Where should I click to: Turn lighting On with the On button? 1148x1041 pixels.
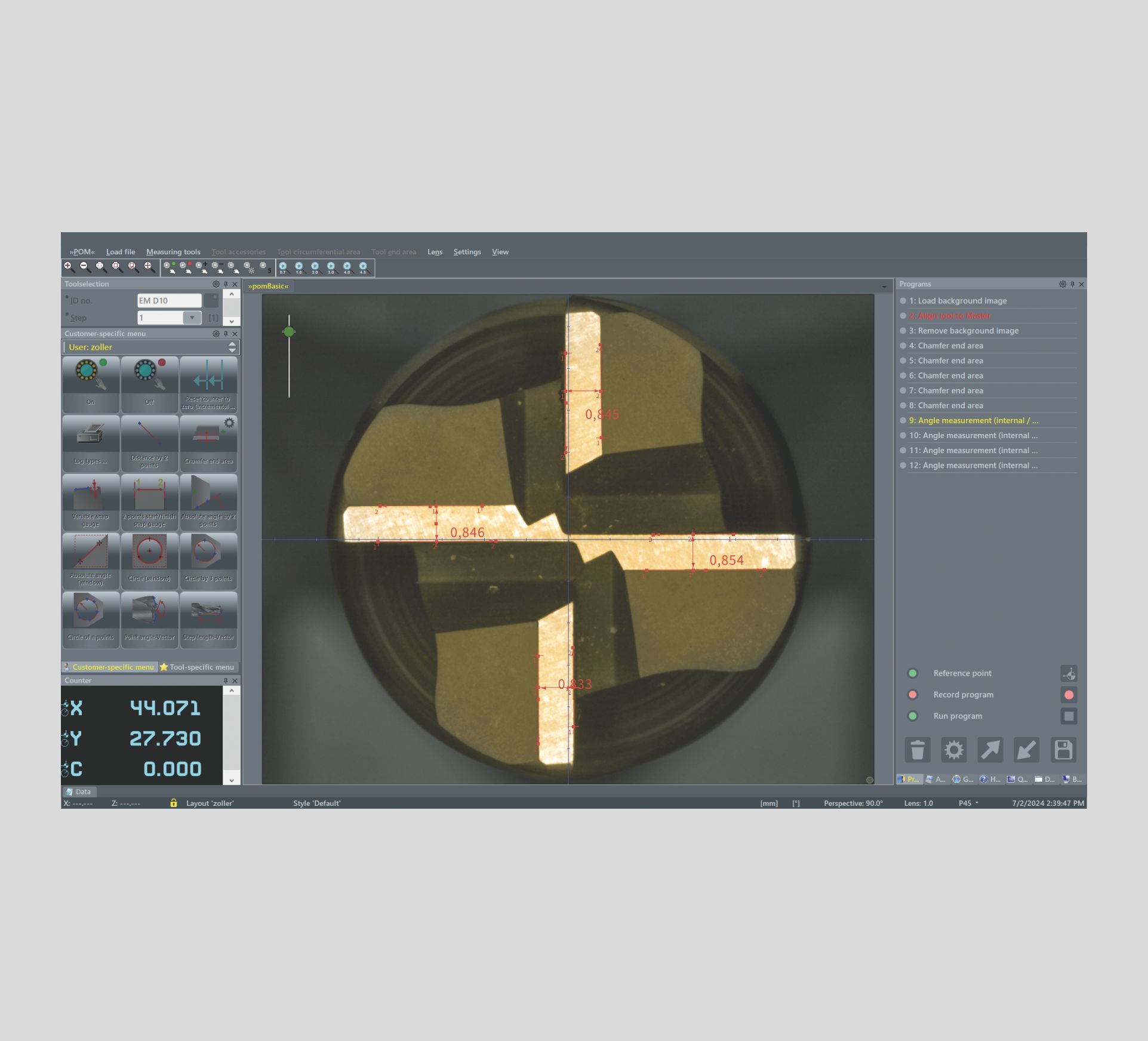[91, 384]
